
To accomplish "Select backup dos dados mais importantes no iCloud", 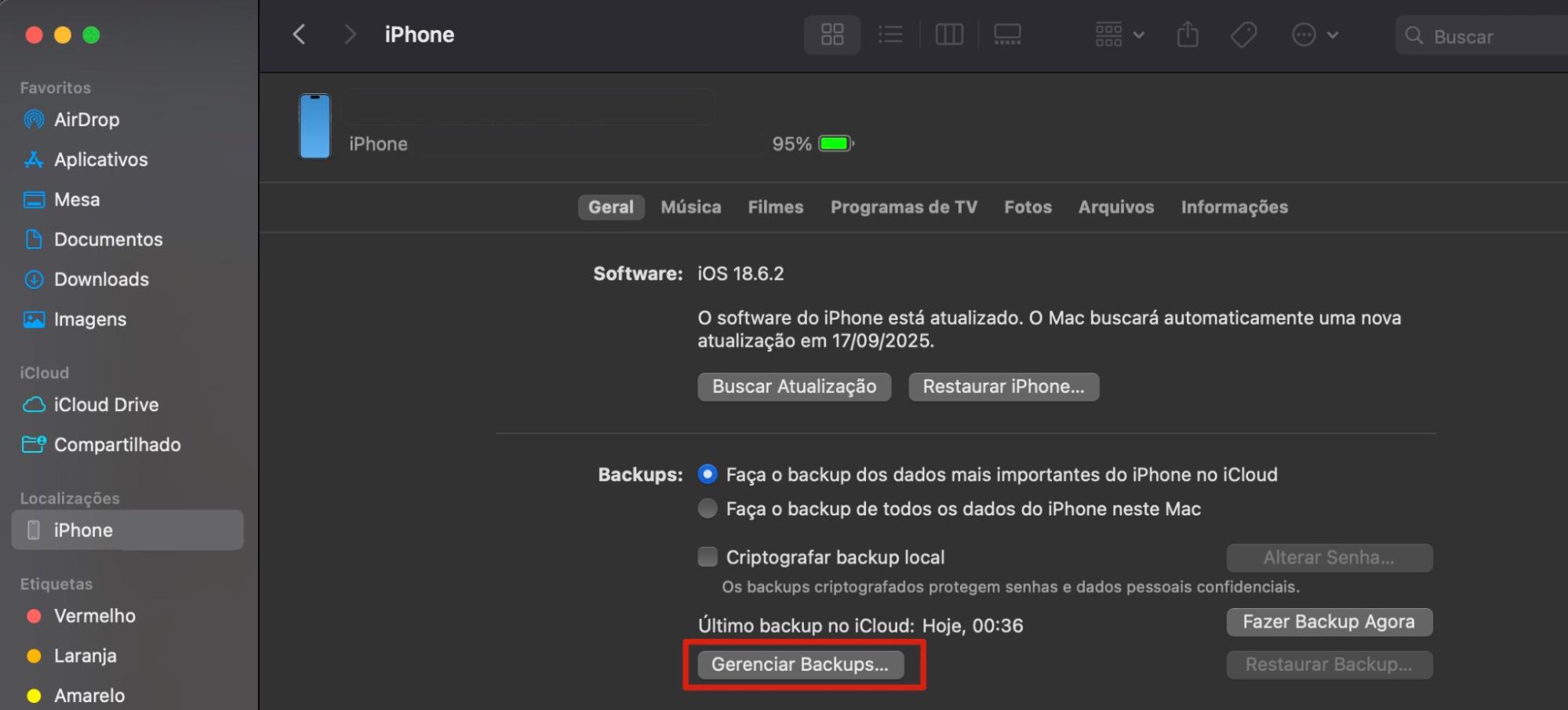I will tap(708, 474).
